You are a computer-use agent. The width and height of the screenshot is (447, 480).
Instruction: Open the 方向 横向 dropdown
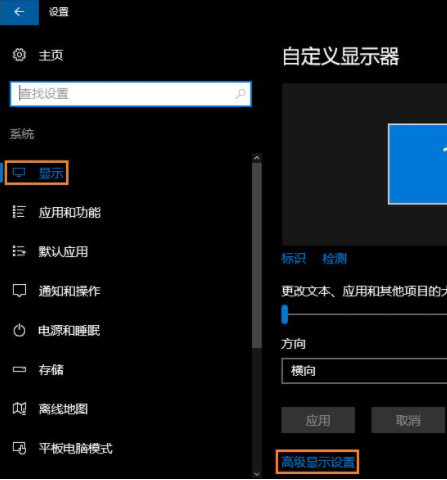pyautogui.click(x=364, y=371)
